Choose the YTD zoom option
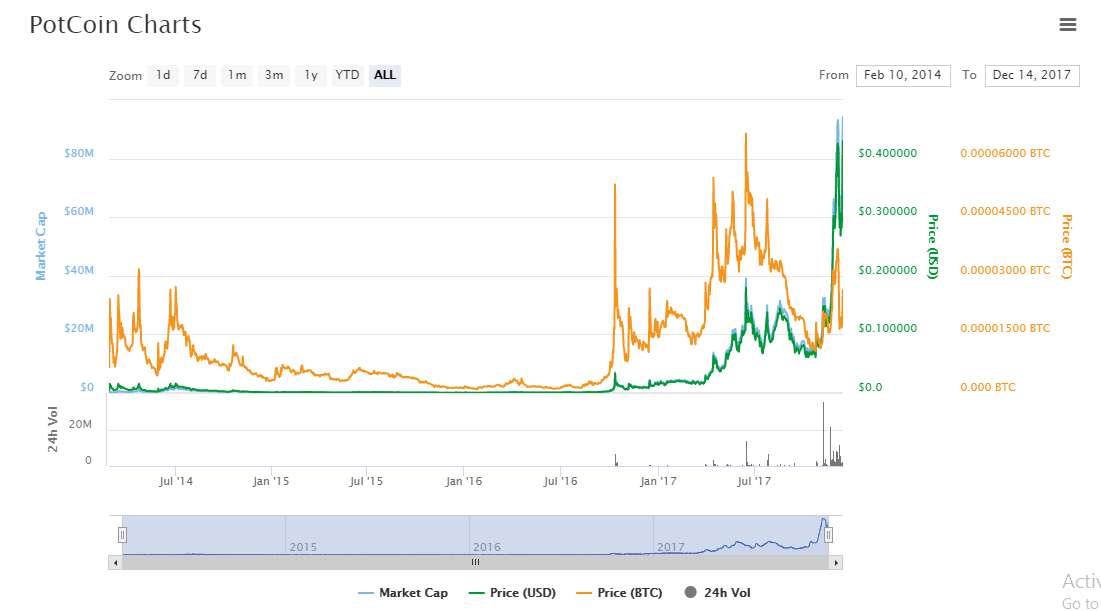This screenshot has width=1101, height=611. click(347, 75)
